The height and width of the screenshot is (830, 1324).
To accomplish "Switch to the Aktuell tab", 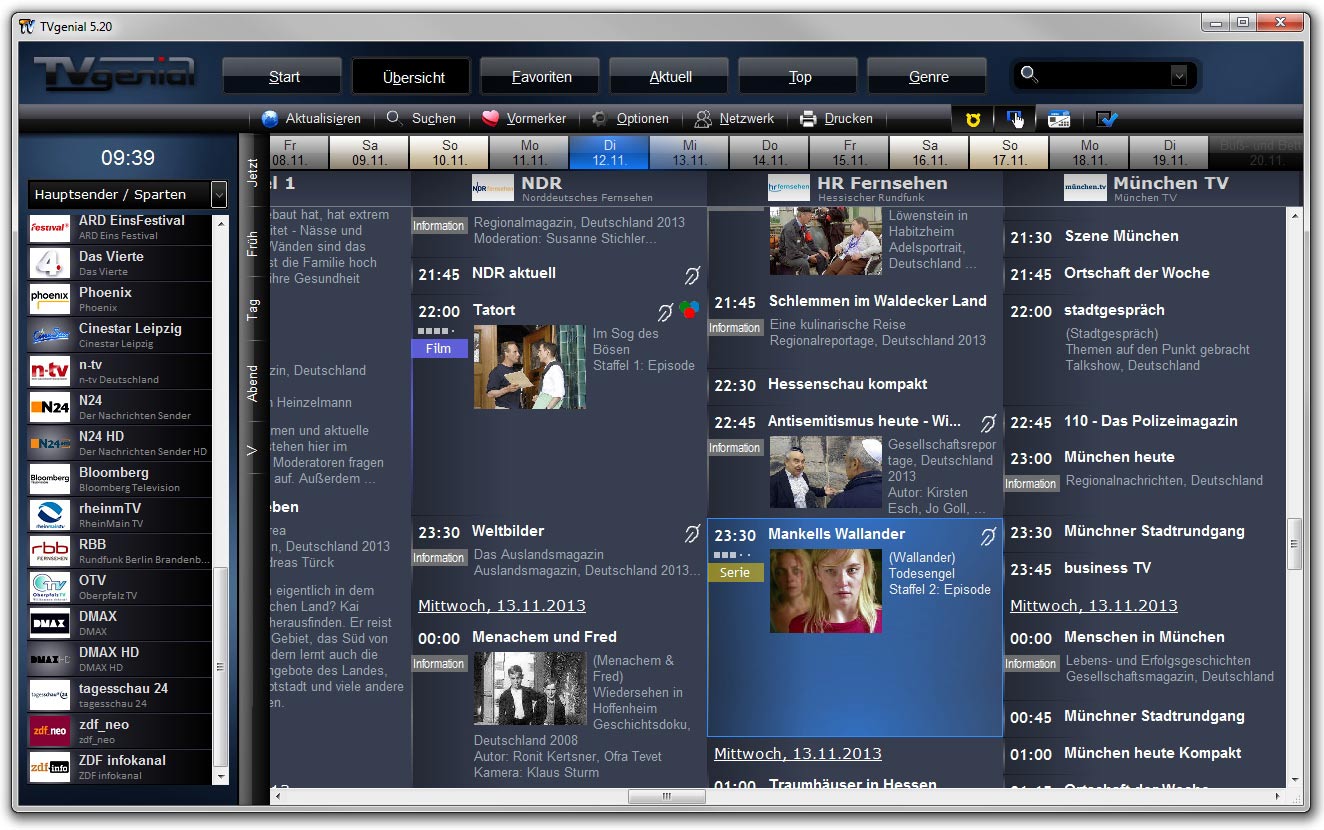I will pos(670,77).
